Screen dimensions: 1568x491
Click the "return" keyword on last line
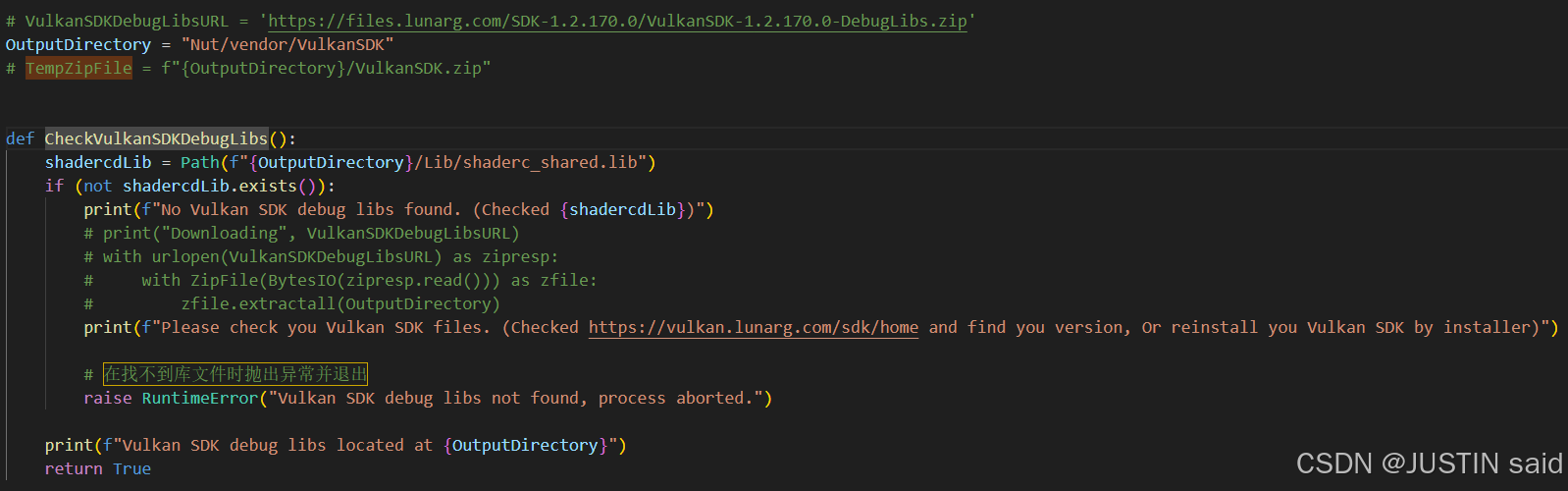(74, 468)
